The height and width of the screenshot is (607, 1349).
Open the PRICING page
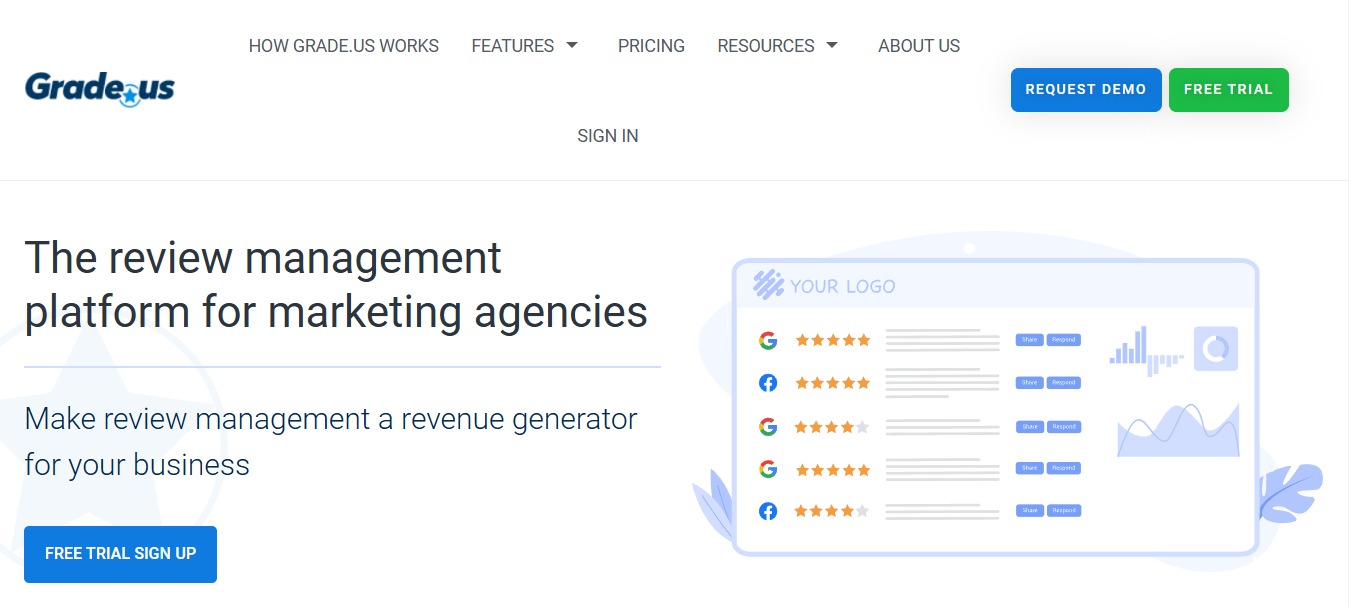point(651,45)
